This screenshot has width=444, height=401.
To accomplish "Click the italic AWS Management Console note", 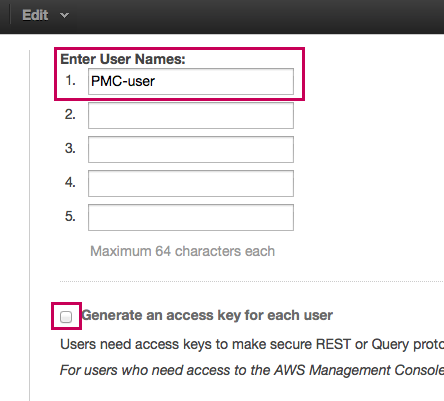I will [x=252, y=370].
